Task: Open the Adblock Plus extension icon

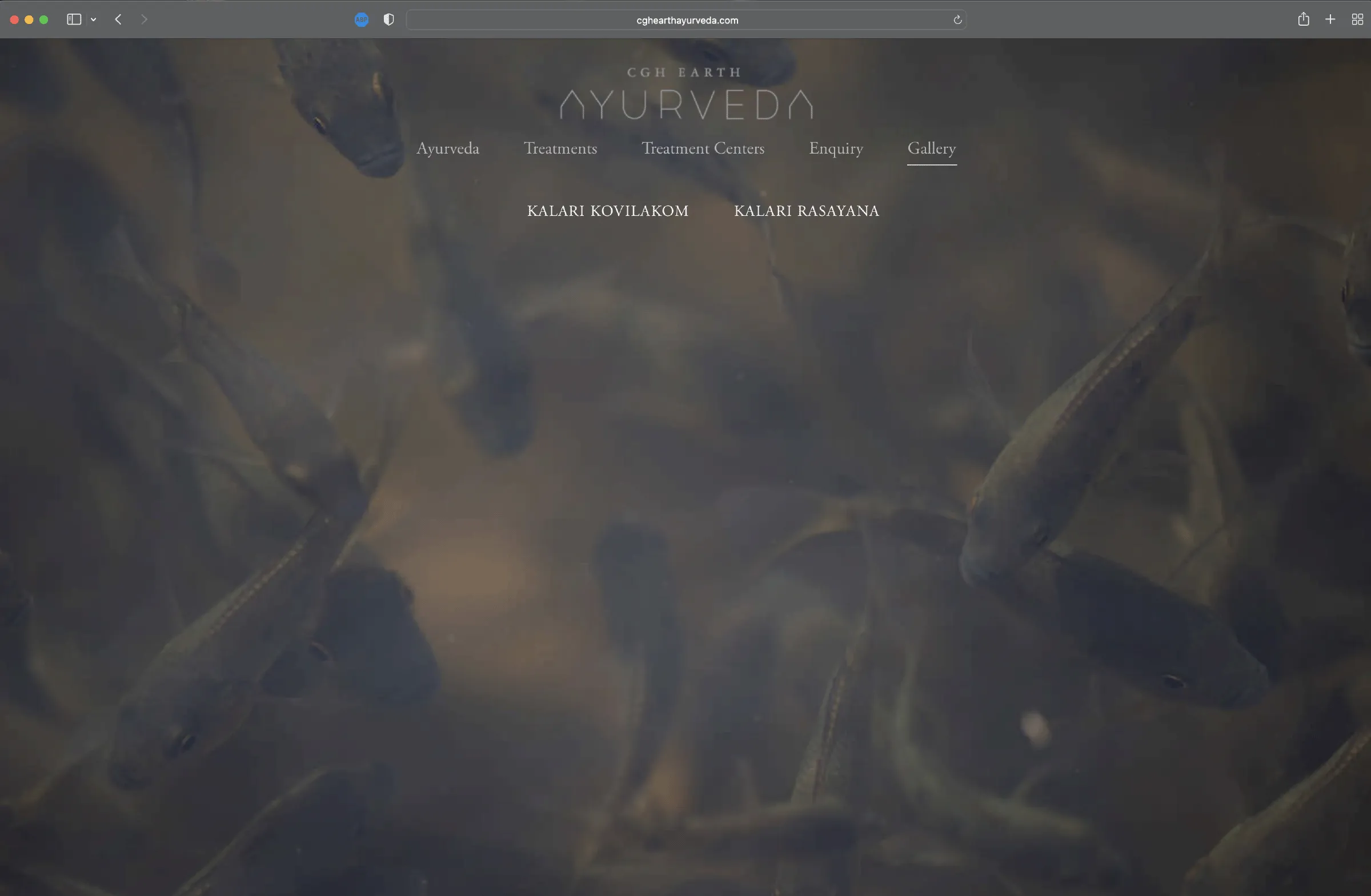Action: click(361, 19)
